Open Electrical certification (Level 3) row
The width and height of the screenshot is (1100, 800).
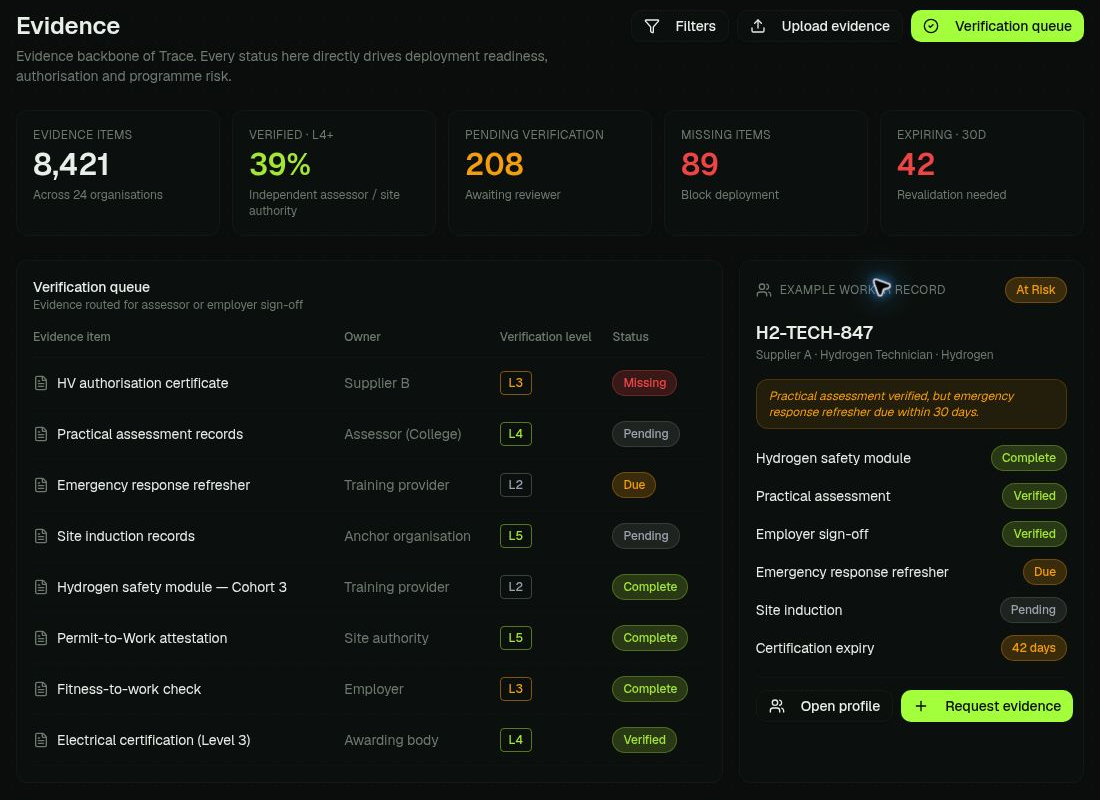pos(369,740)
